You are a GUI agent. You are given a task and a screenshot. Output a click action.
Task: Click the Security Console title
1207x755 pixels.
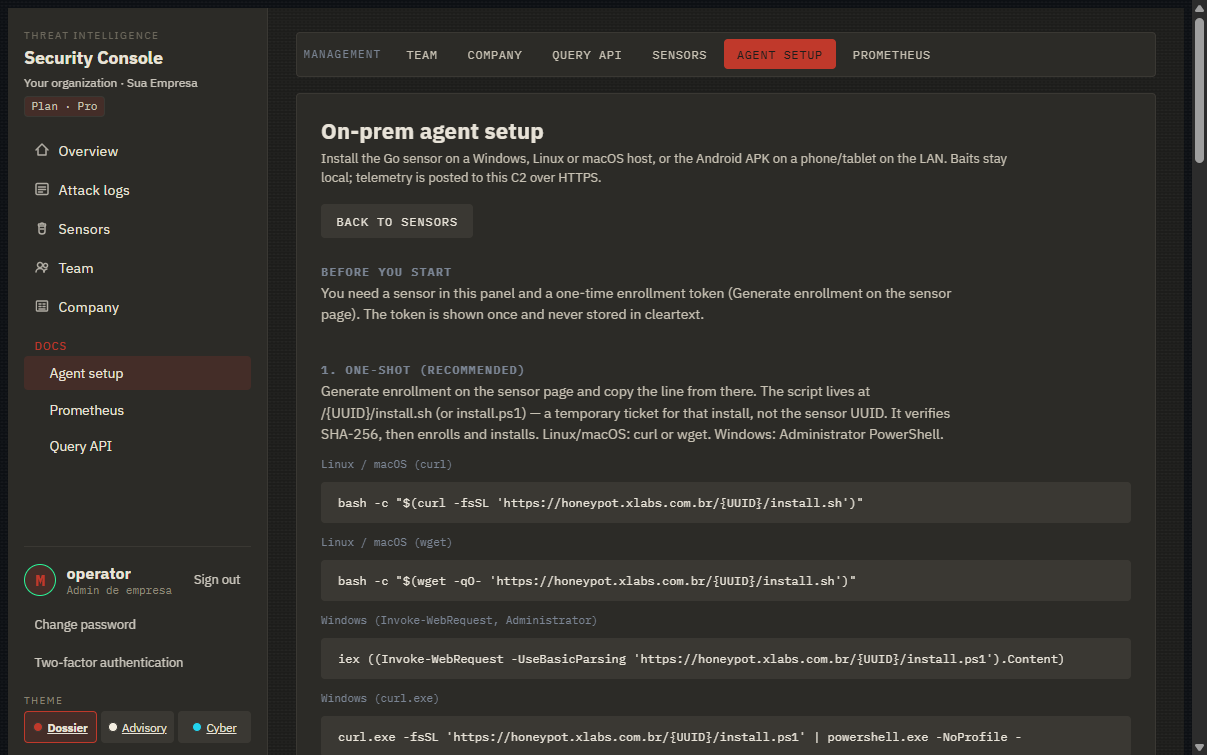(x=93, y=58)
